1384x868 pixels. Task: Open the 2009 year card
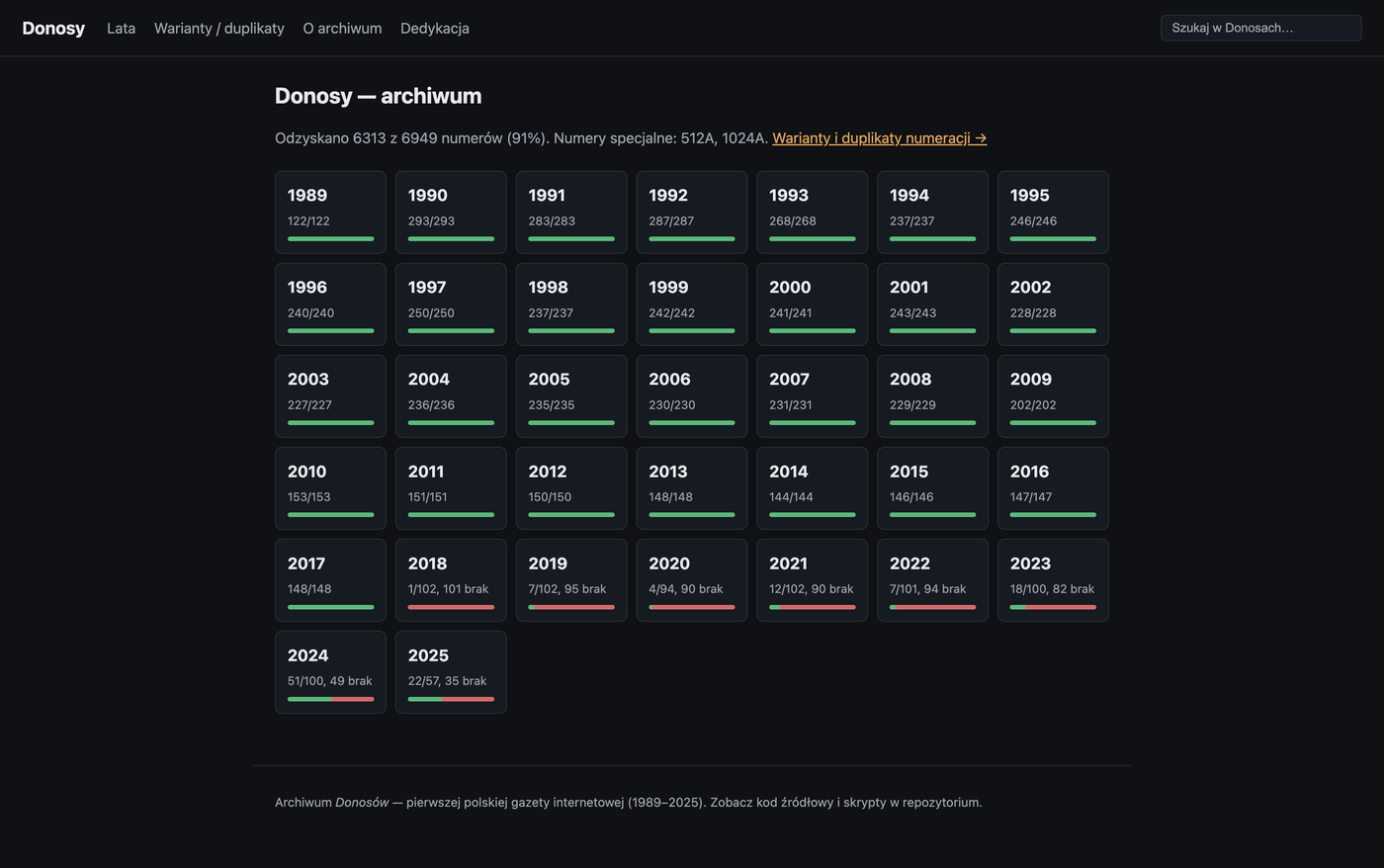click(1053, 396)
